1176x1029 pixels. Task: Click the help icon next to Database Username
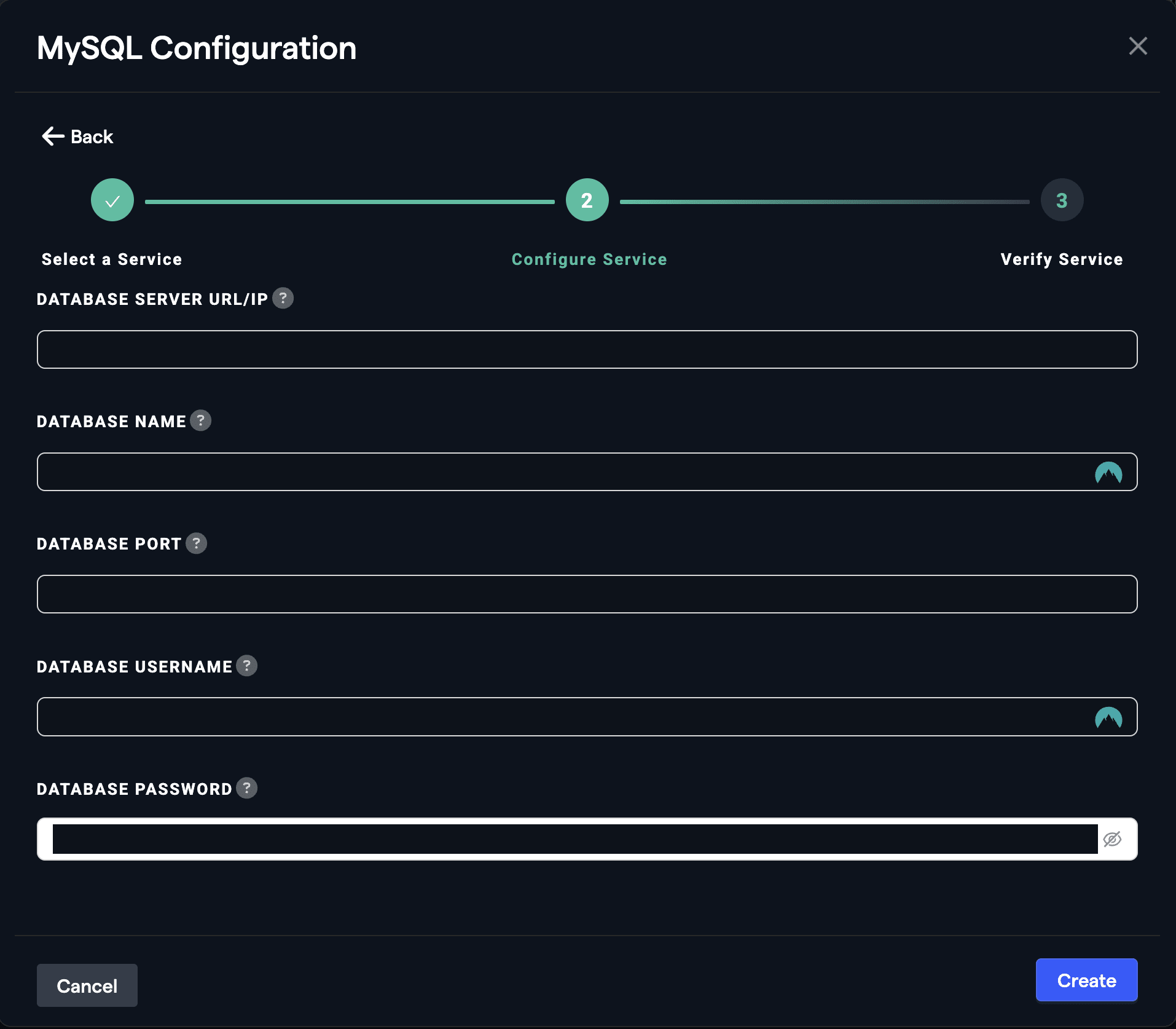point(246,666)
